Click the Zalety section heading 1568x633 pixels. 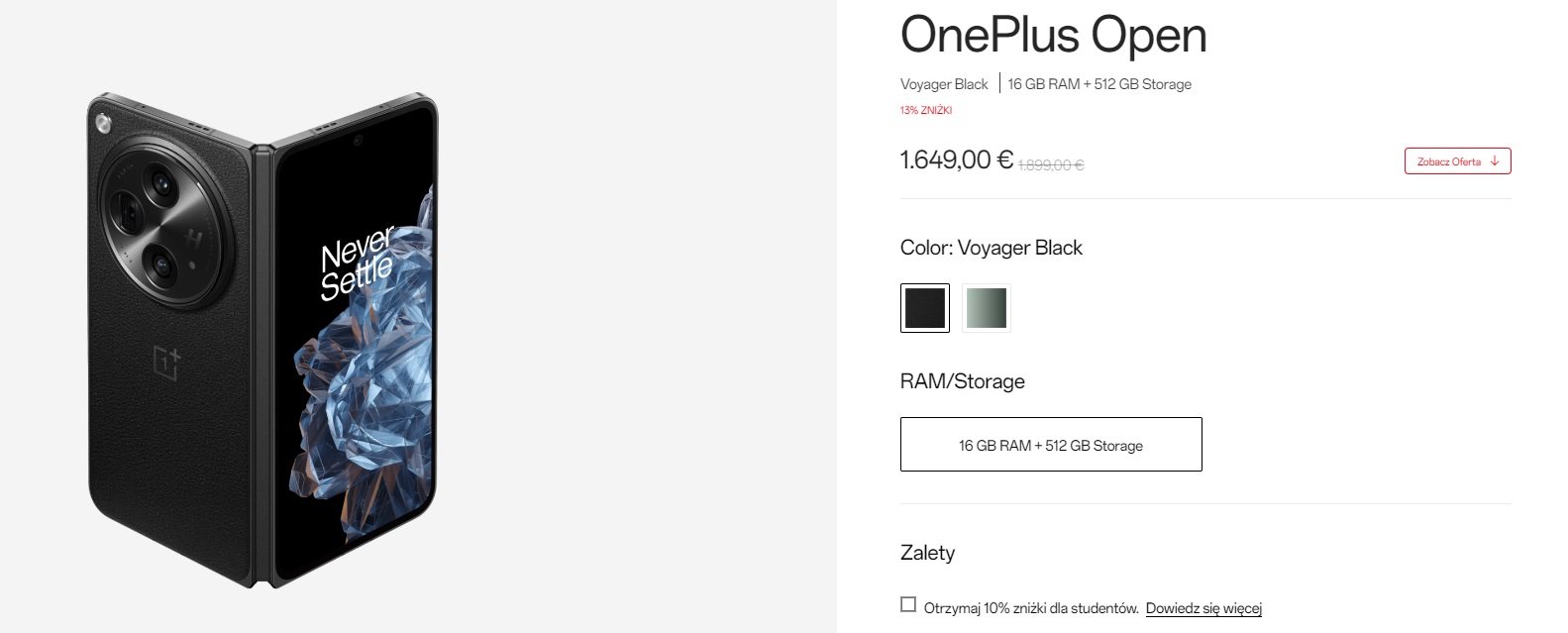coord(927,553)
